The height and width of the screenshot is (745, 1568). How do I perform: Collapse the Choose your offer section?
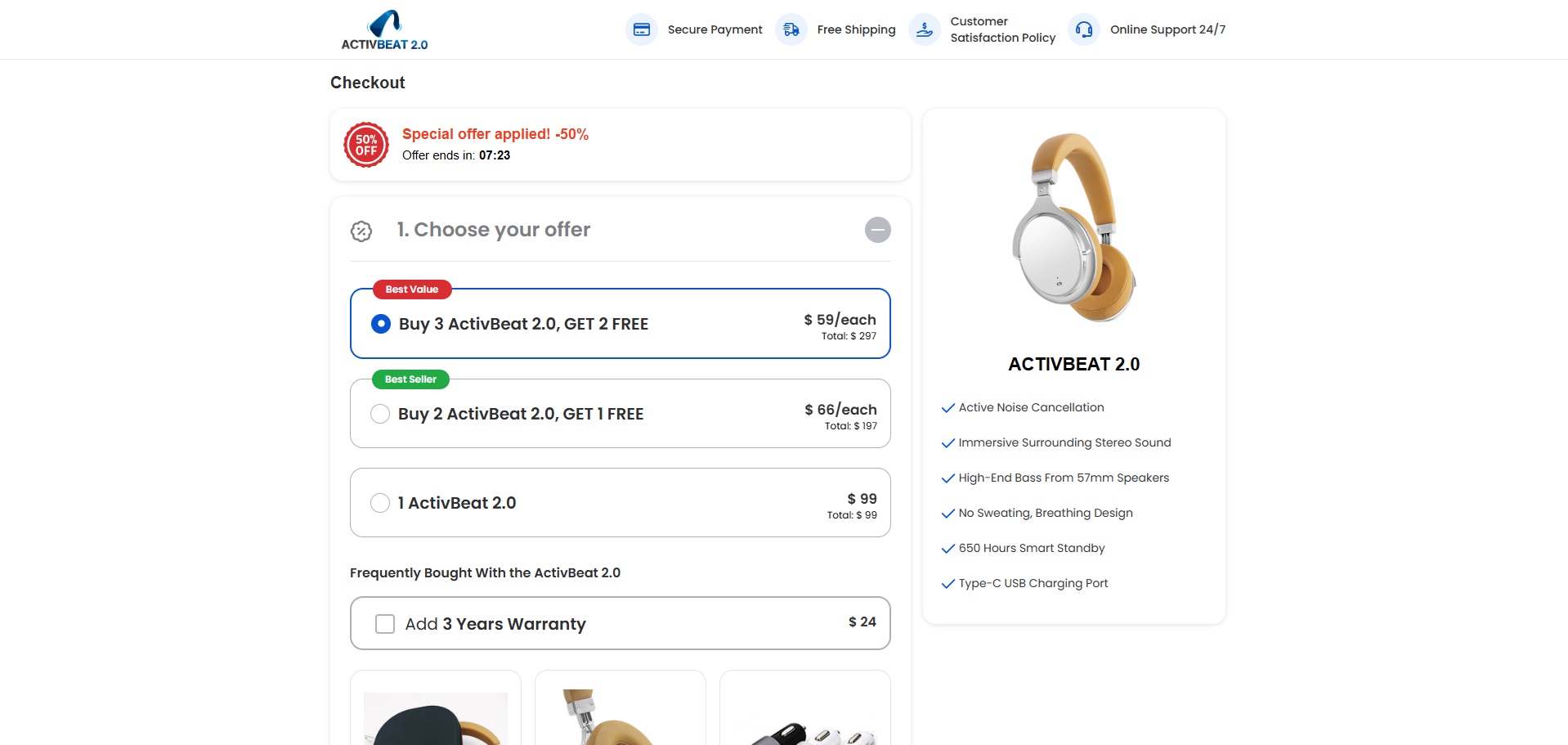[877, 230]
